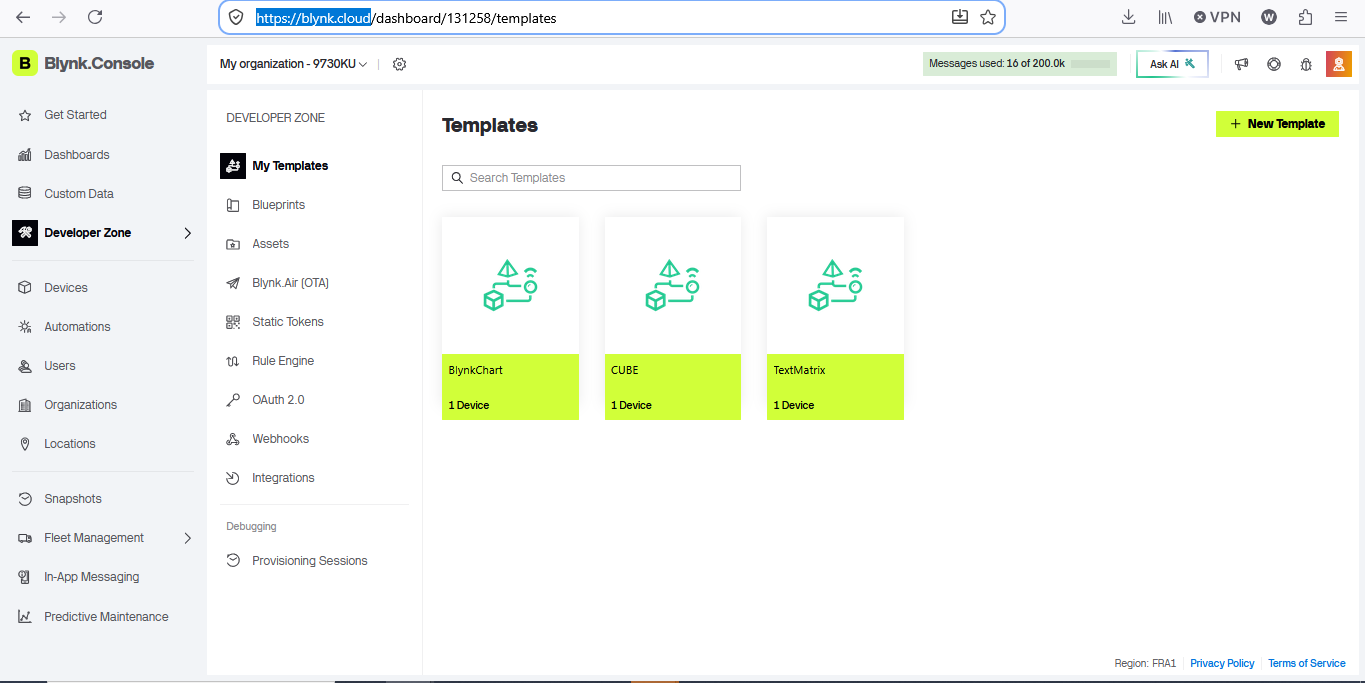Image resolution: width=1367 pixels, height=683 pixels.
Task: Open Predictive Maintenance label in sidebar
Action: click(x=106, y=617)
